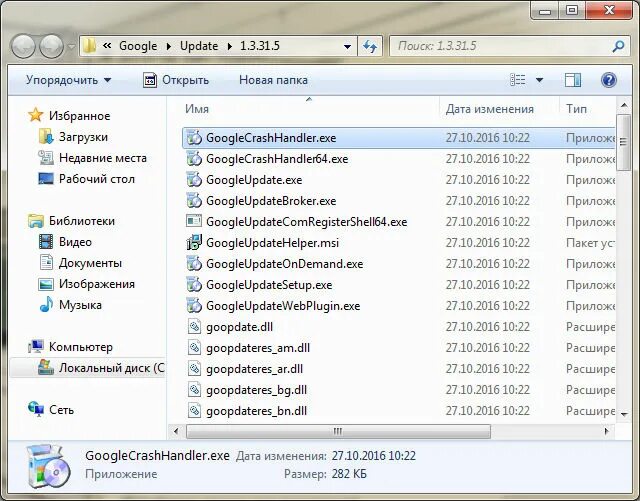
Task: Click Избранное star icon in sidebar
Action: pyautogui.click(x=36, y=115)
